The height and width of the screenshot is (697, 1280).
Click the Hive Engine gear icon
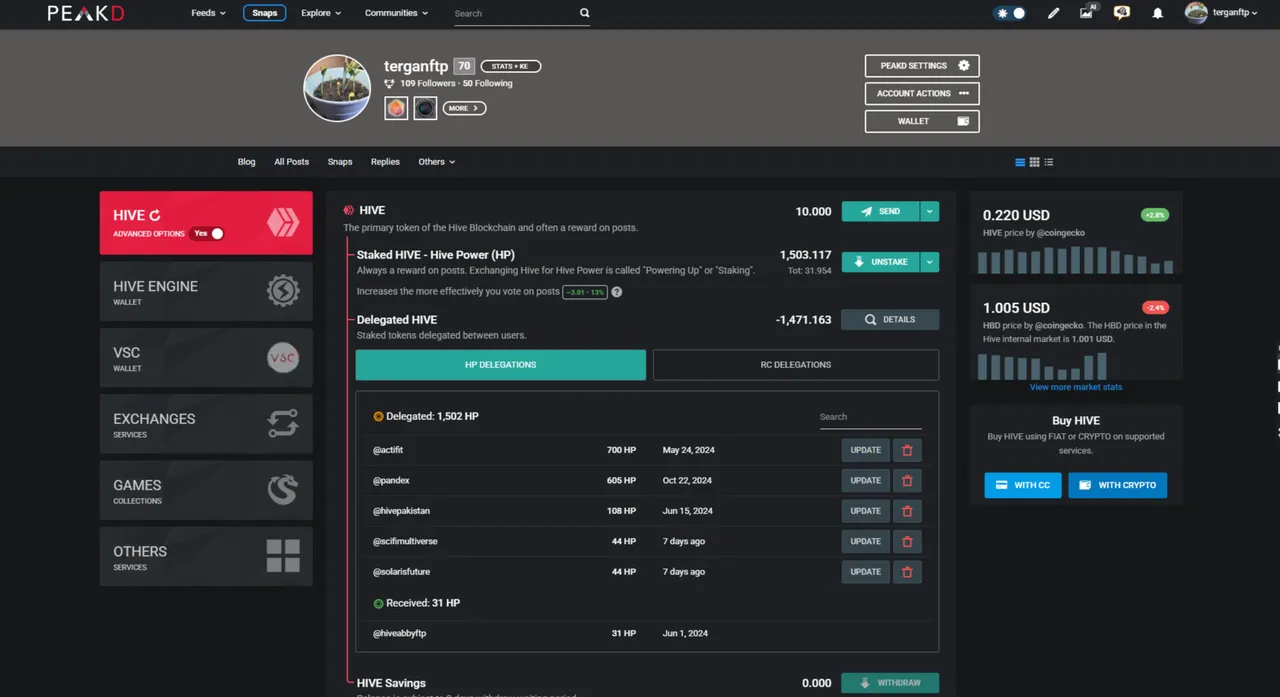[283, 291]
